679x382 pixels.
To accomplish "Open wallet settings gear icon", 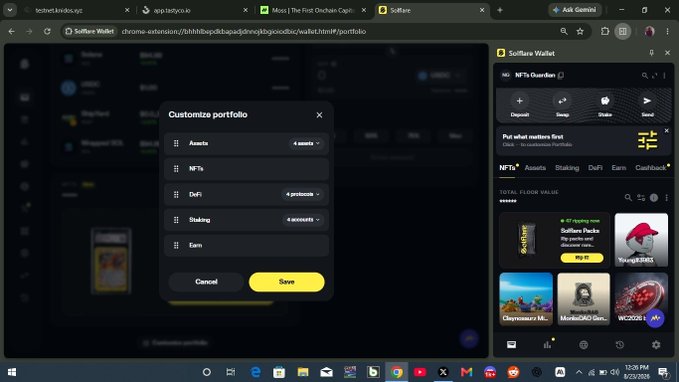I will 656,345.
